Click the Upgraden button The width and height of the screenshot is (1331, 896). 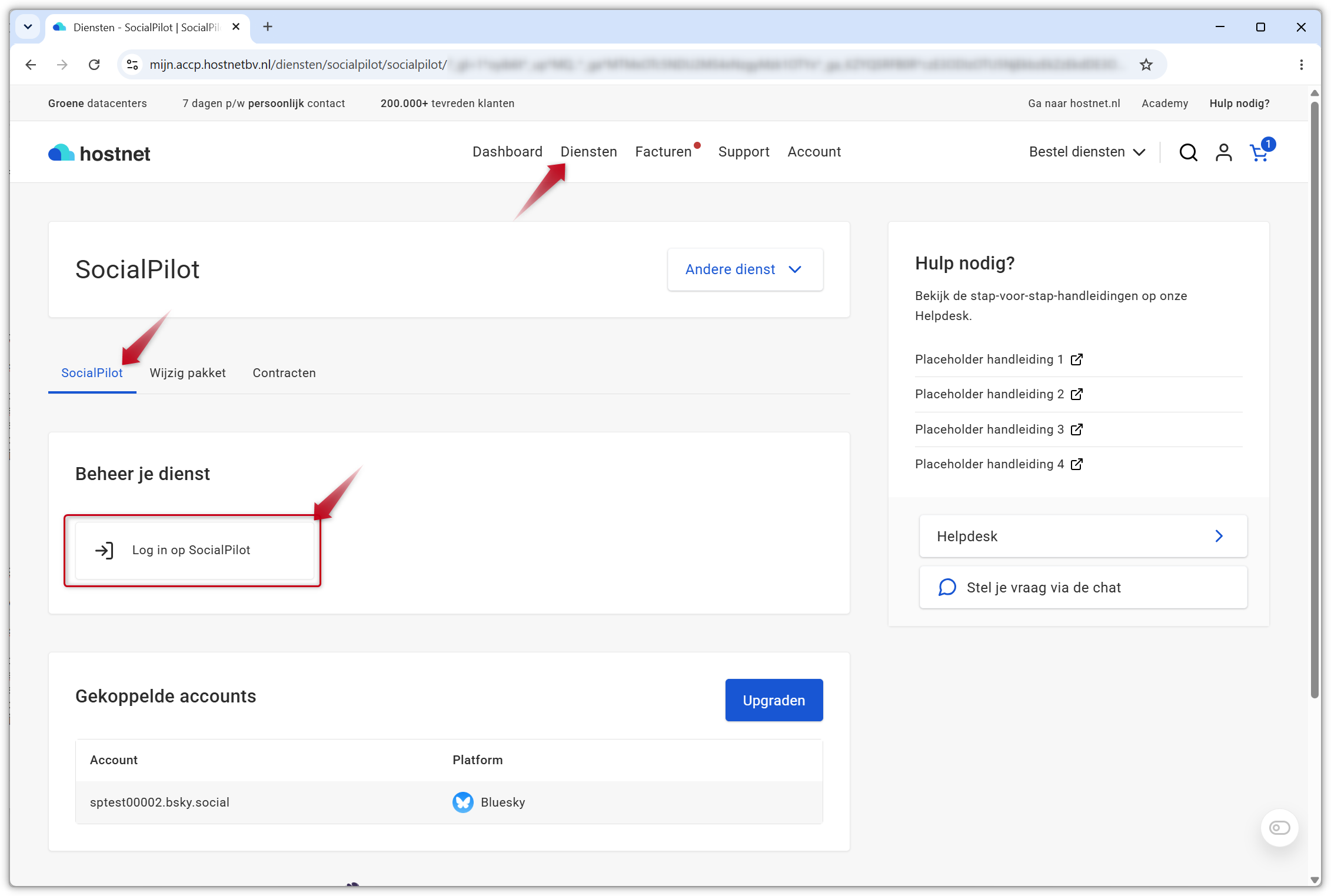774,700
